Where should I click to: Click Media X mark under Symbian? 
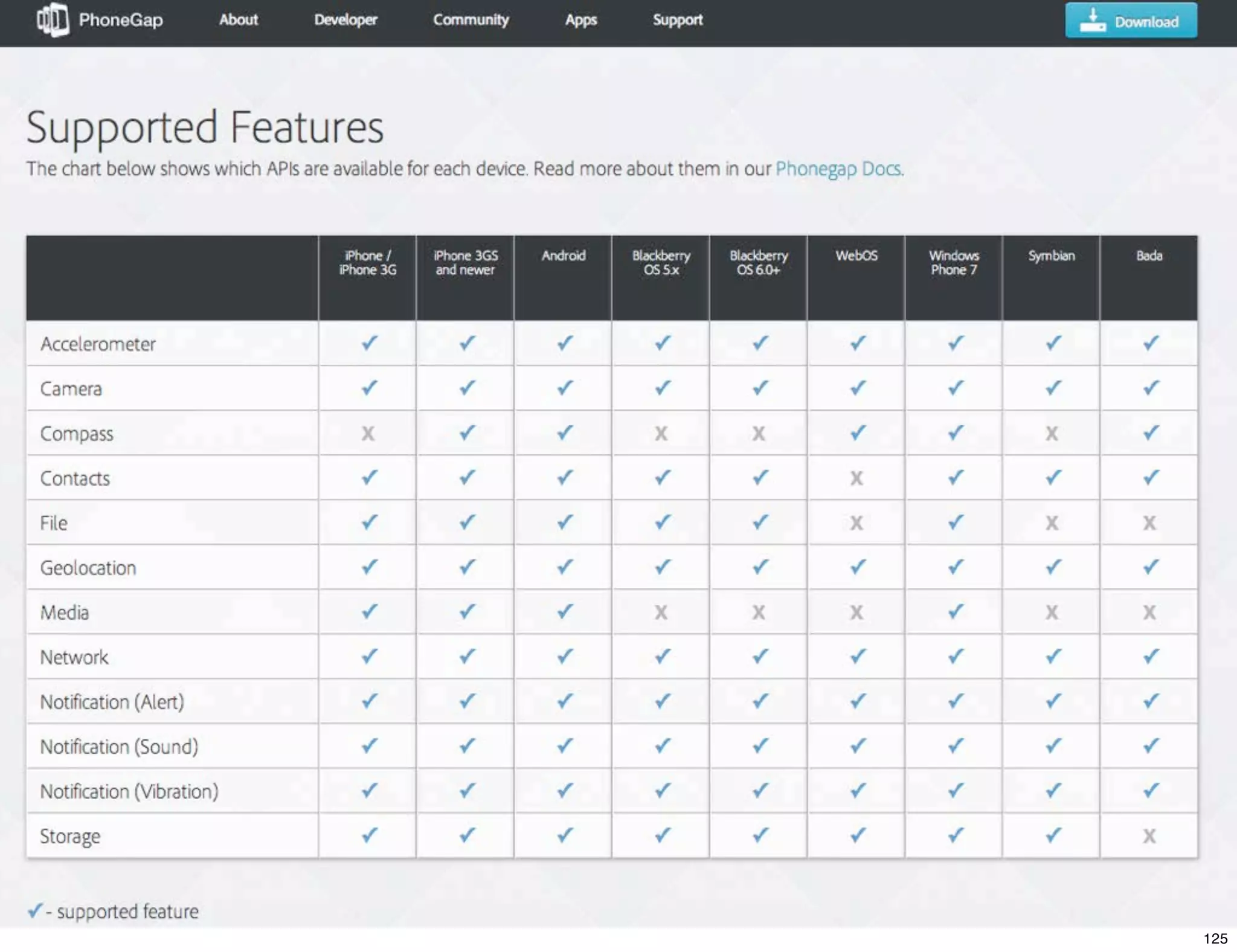click(1052, 613)
